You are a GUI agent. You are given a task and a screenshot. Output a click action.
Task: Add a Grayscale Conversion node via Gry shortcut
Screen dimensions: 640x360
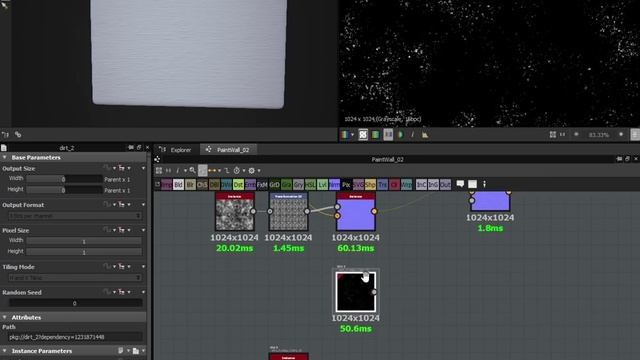[x=298, y=185]
